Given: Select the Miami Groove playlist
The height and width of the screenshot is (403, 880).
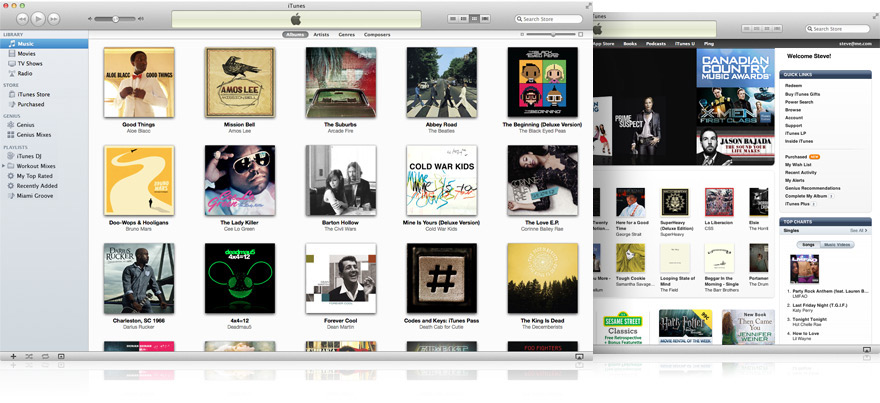Looking at the screenshot, I should click(44, 196).
